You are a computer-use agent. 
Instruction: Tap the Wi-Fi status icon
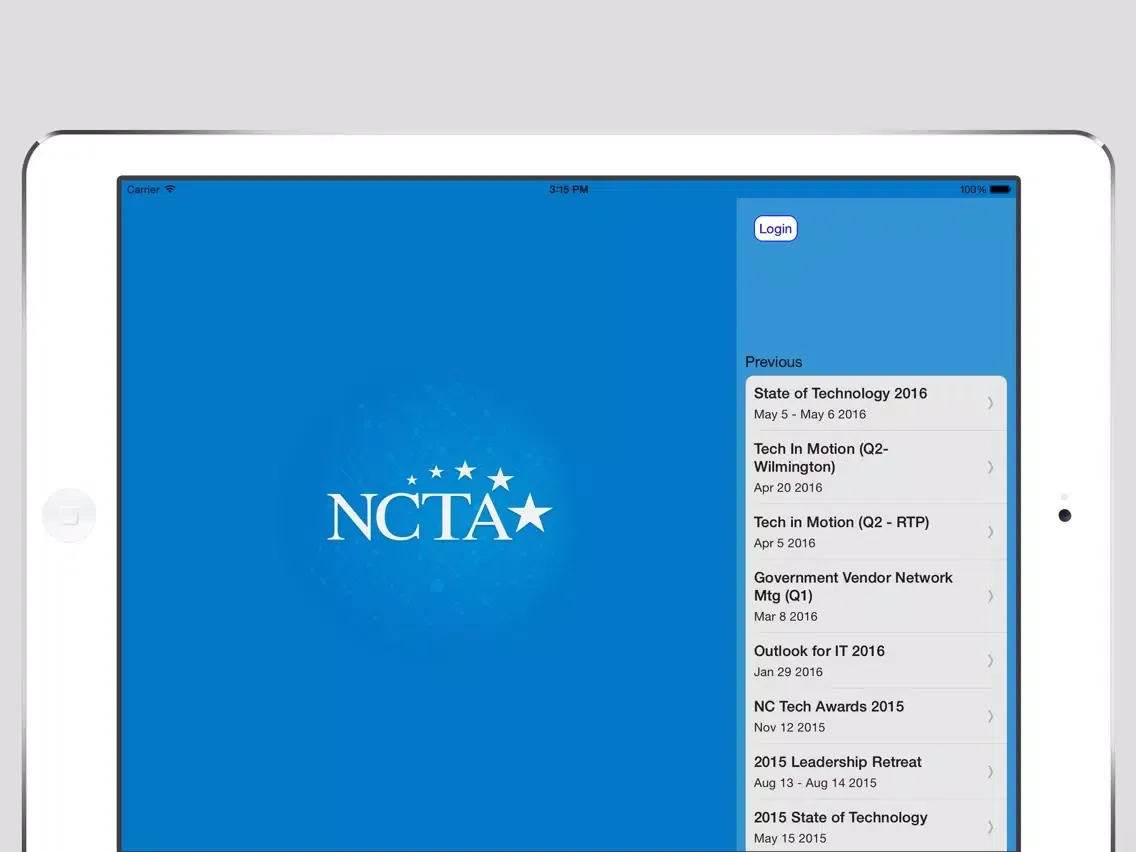170,189
